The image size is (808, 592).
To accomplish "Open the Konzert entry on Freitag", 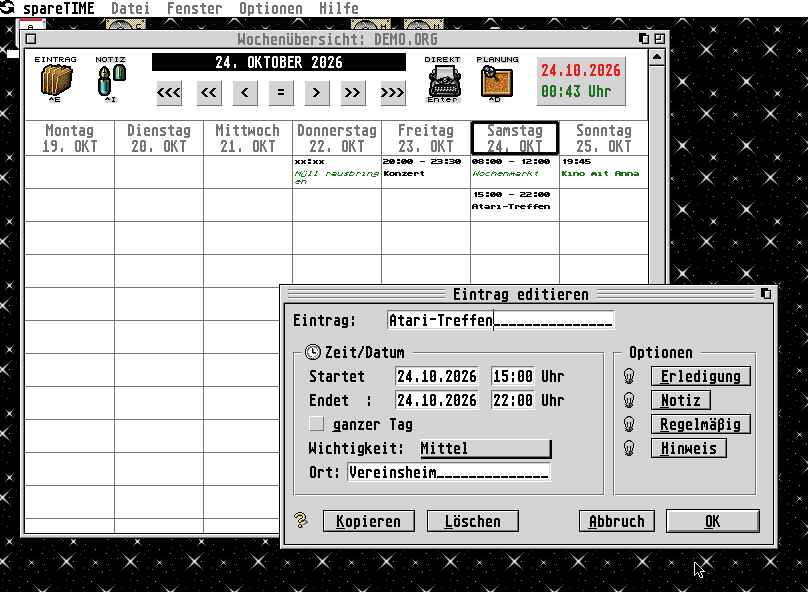I will coord(426,172).
